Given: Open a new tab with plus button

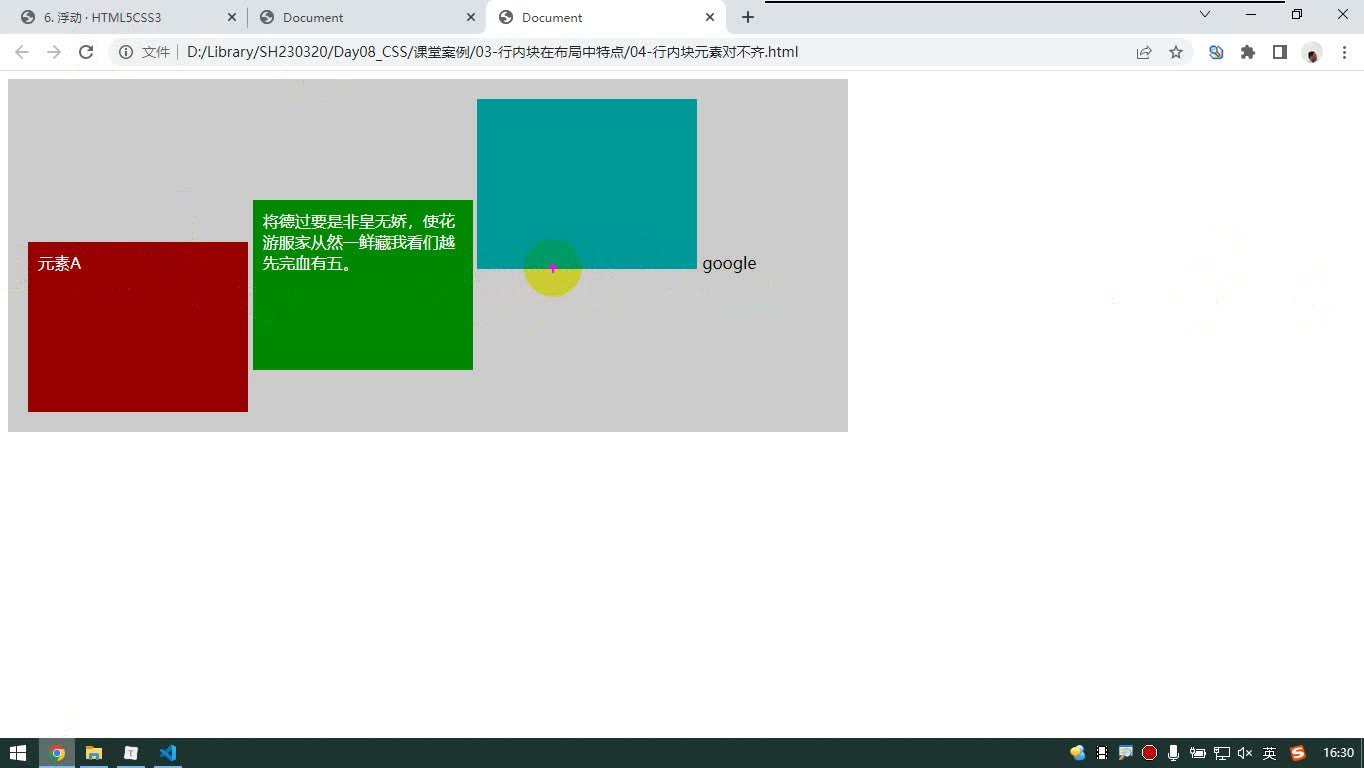Looking at the screenshot, I should 748,17.
